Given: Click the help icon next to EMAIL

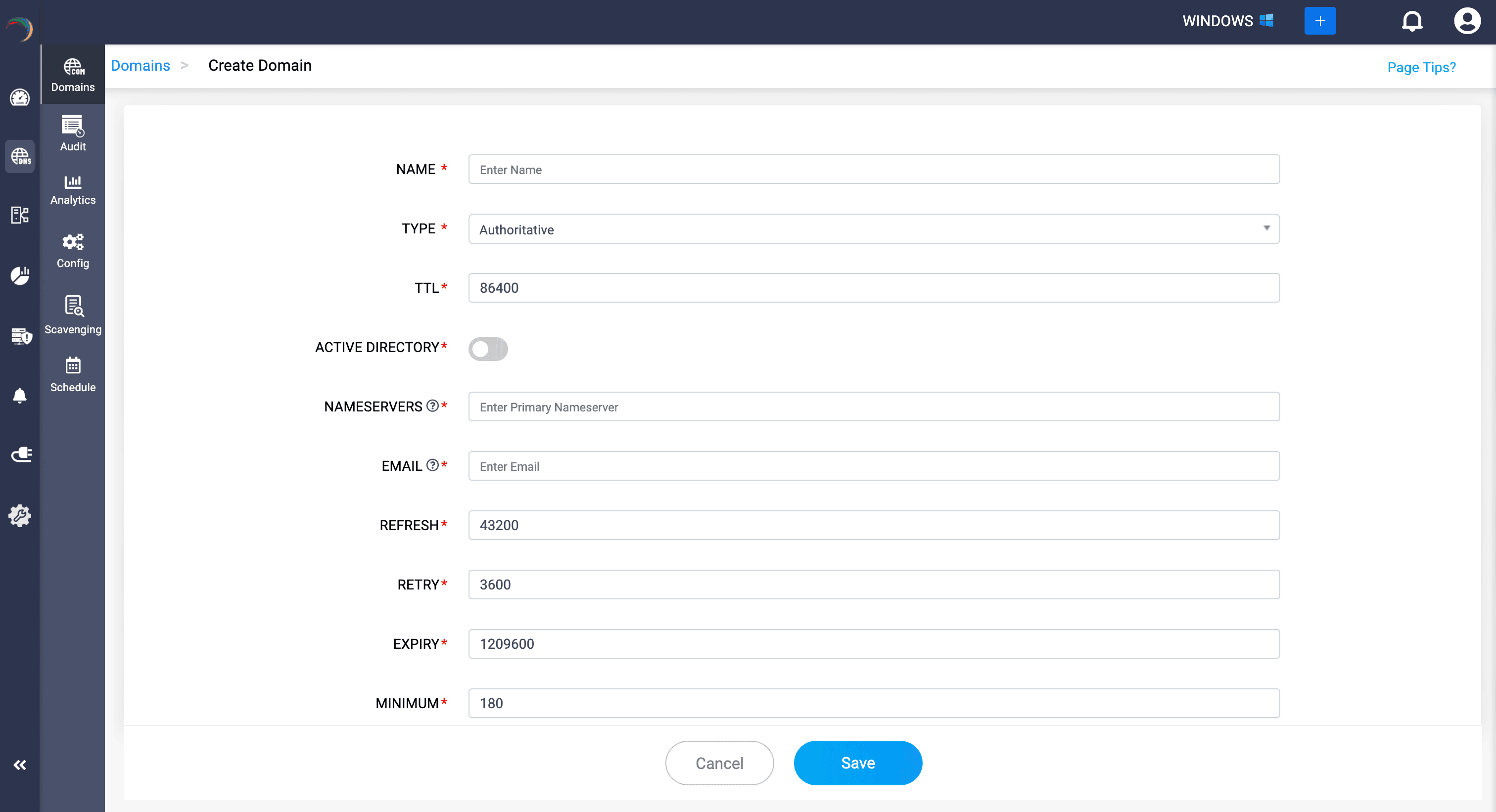Looking at the screenshot, I should click(x=432, y=465).
